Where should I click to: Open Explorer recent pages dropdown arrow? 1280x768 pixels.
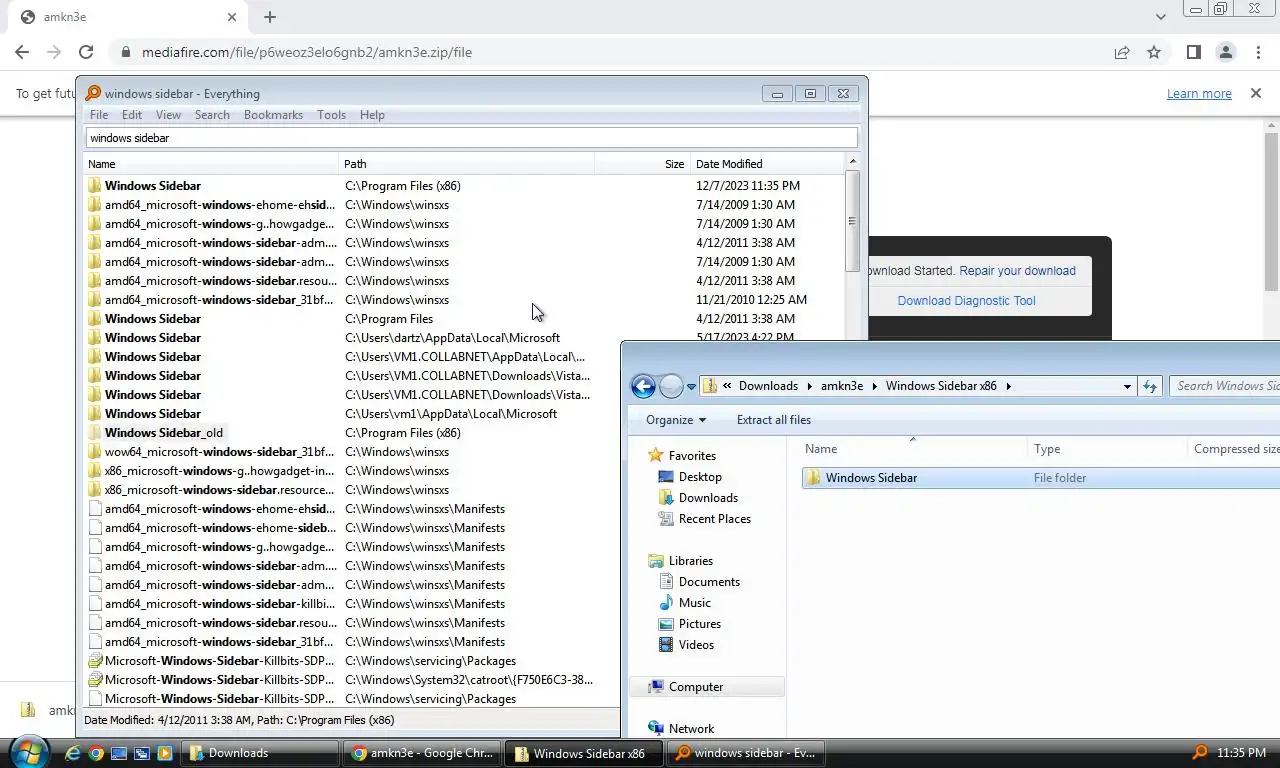point(691,387)
